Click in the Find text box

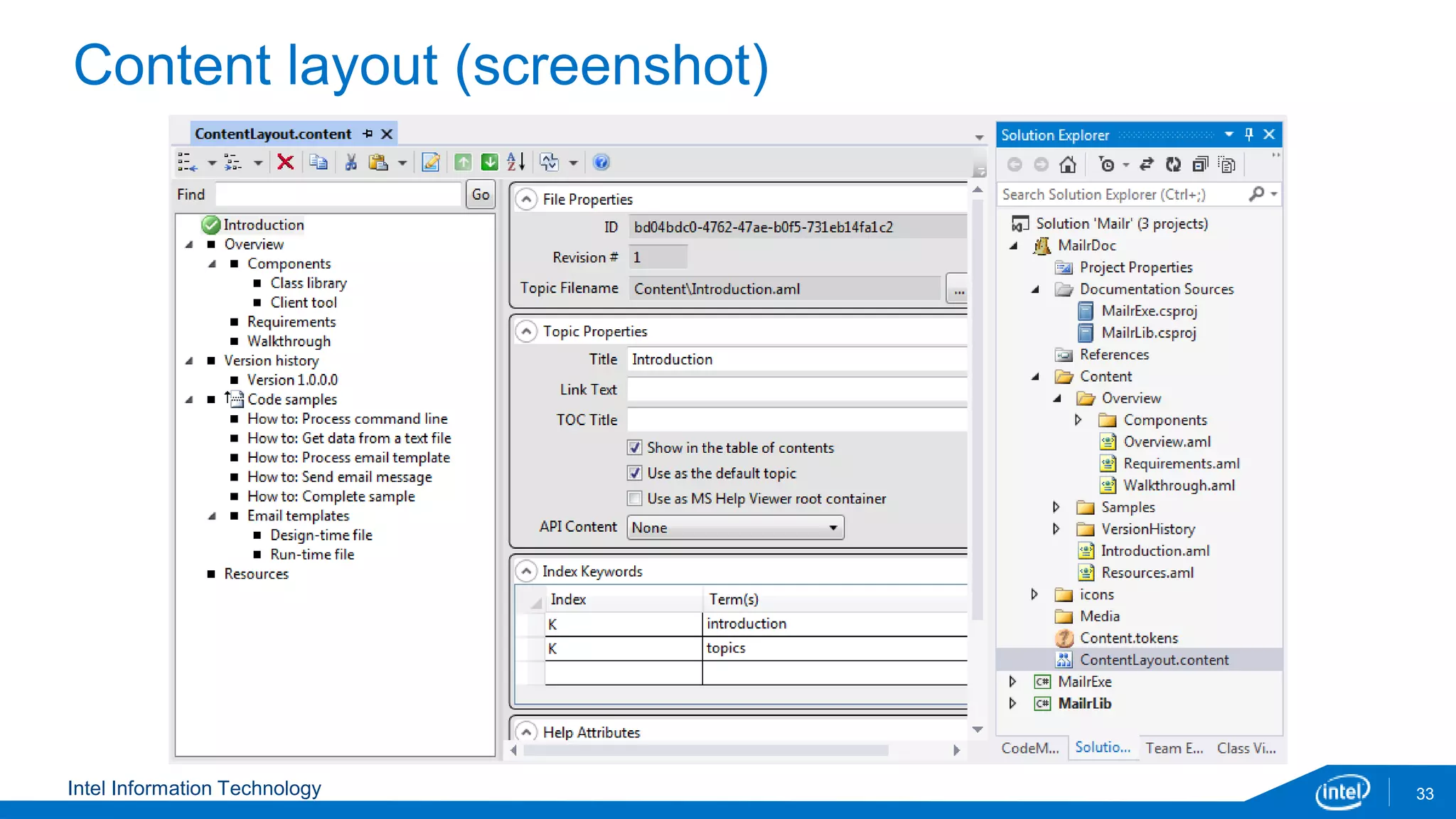point(338,194)
